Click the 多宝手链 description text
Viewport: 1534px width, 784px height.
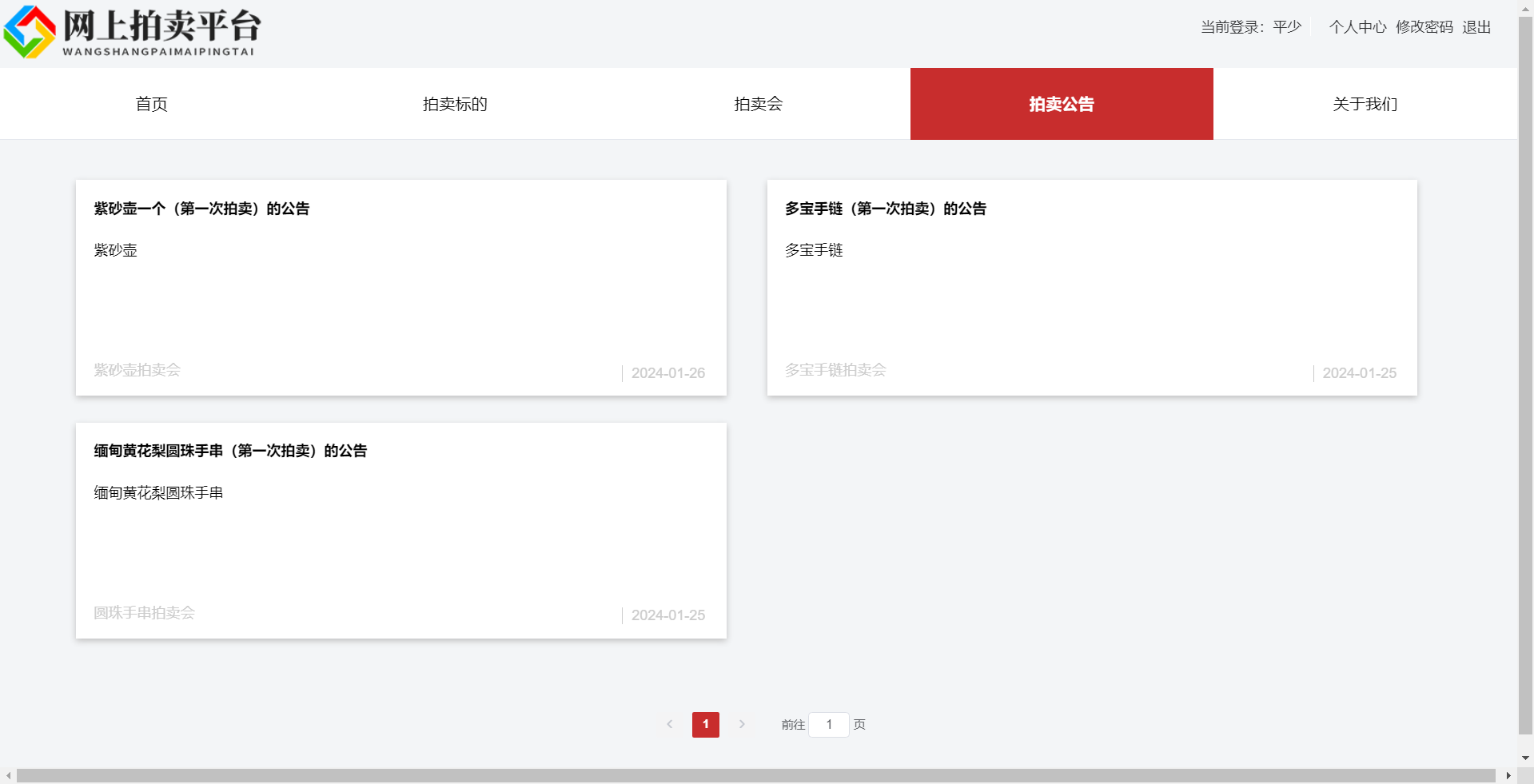814,250
